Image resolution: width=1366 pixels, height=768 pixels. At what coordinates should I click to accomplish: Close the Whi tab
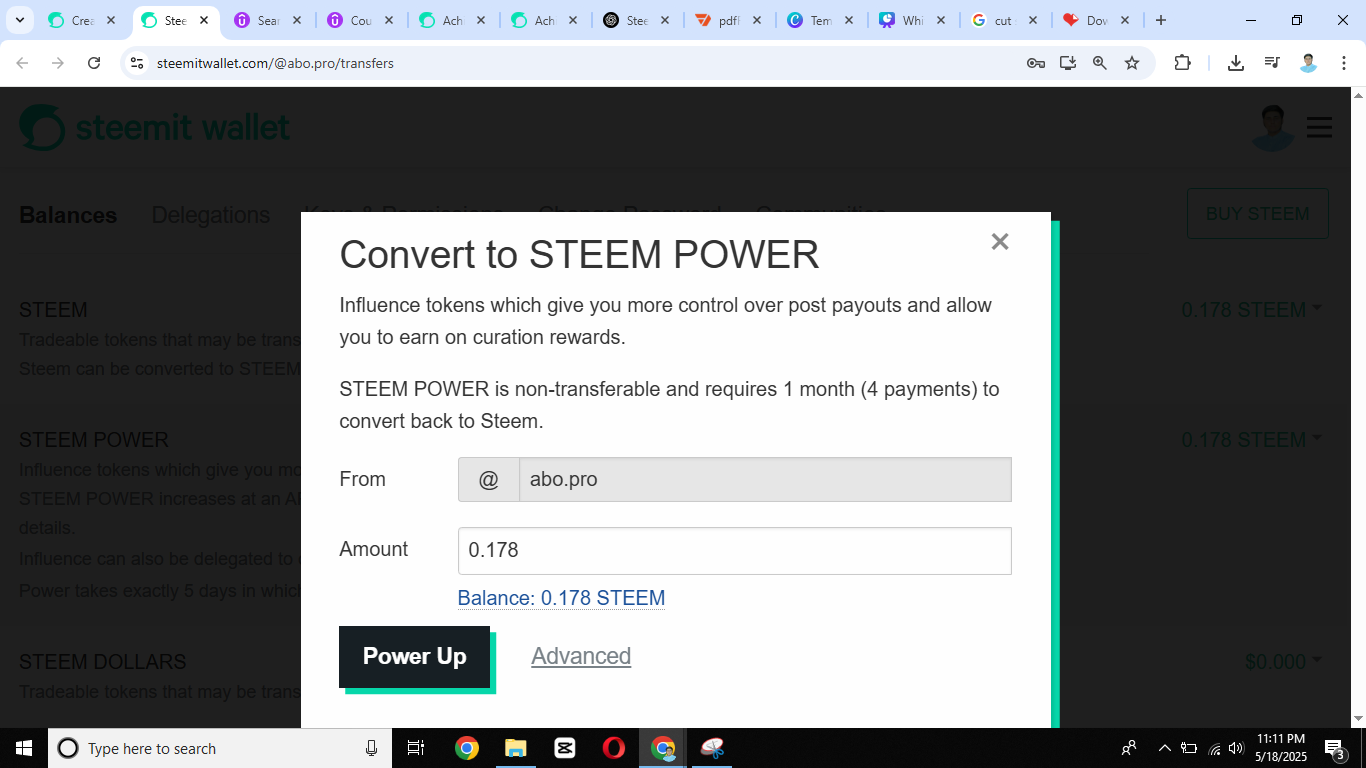tap(941, 20)
